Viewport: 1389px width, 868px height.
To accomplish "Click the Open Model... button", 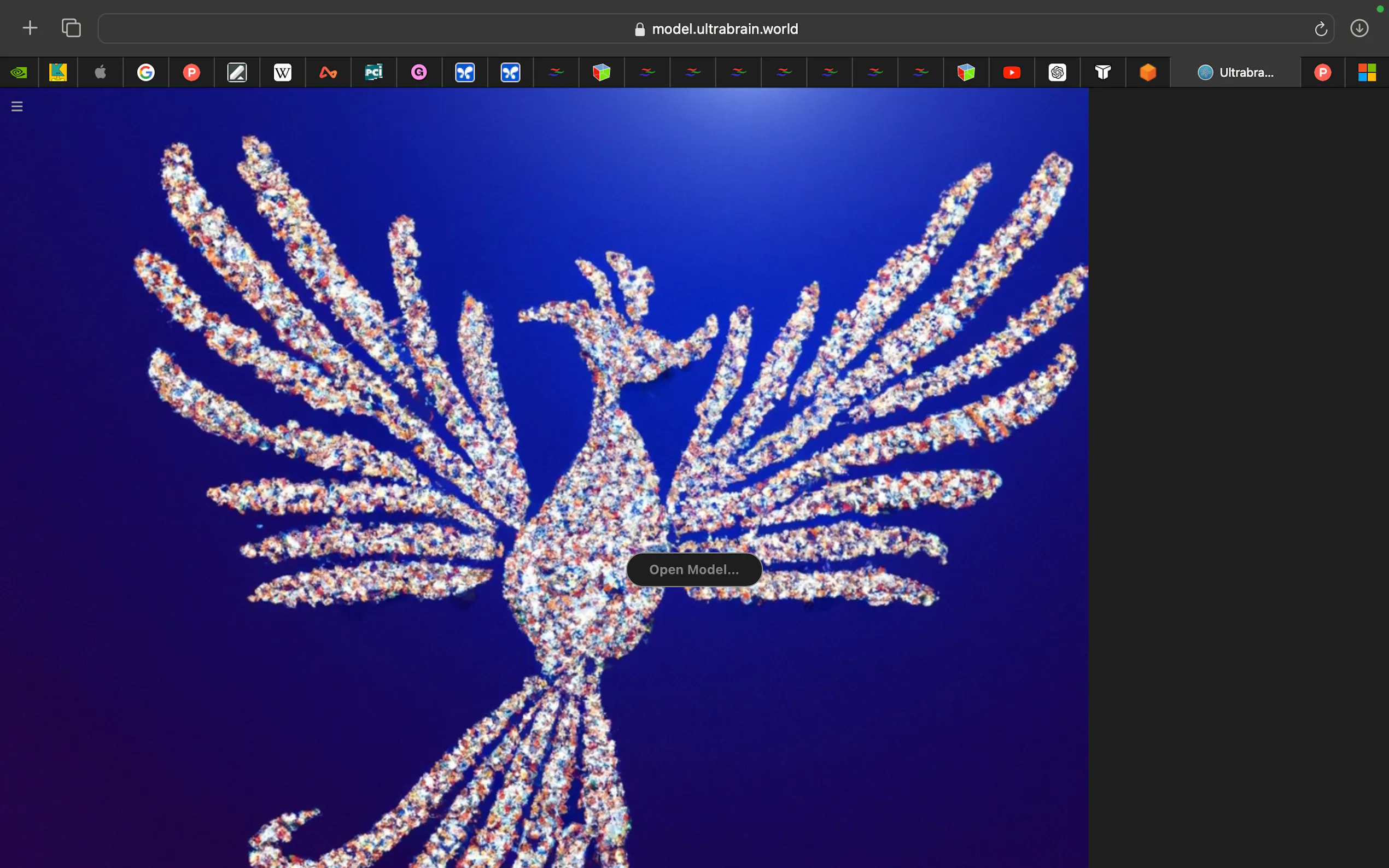I will point(694,570).
